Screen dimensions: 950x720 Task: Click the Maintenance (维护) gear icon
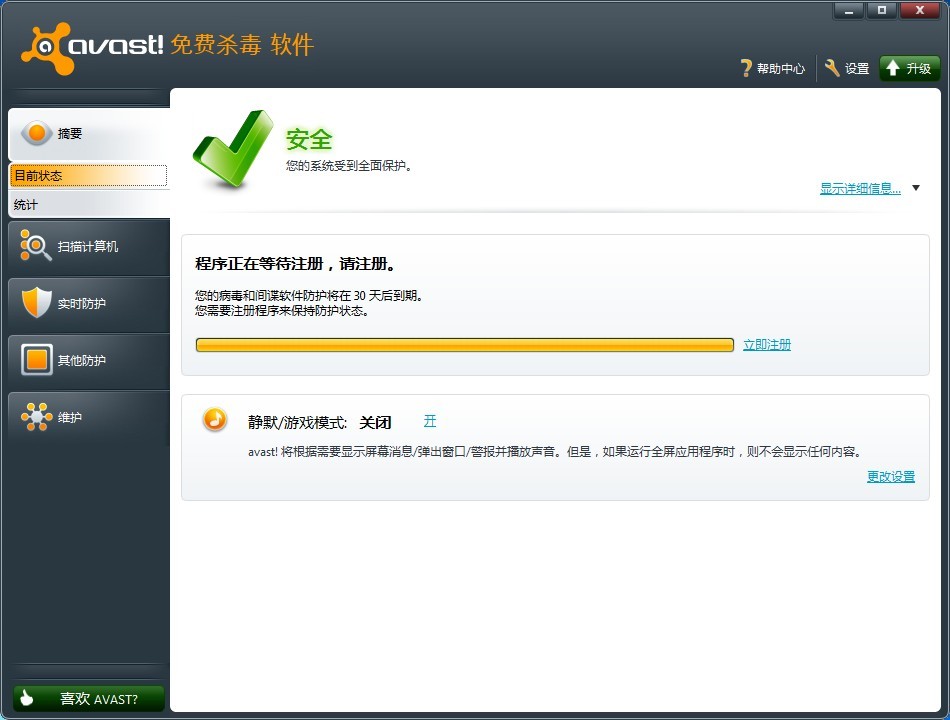point(36,417)
